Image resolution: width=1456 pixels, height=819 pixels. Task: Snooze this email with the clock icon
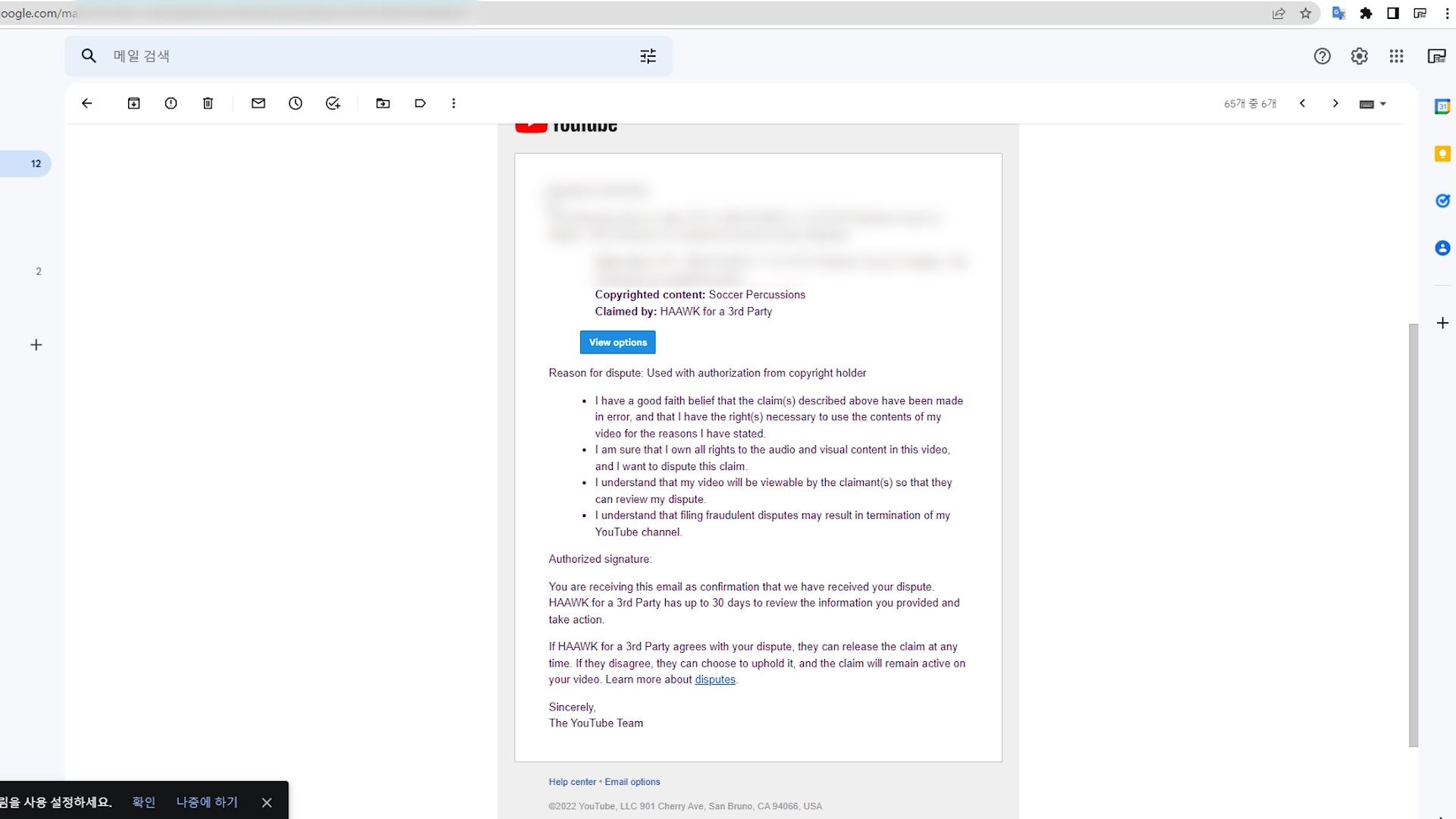tap(295, 103)
